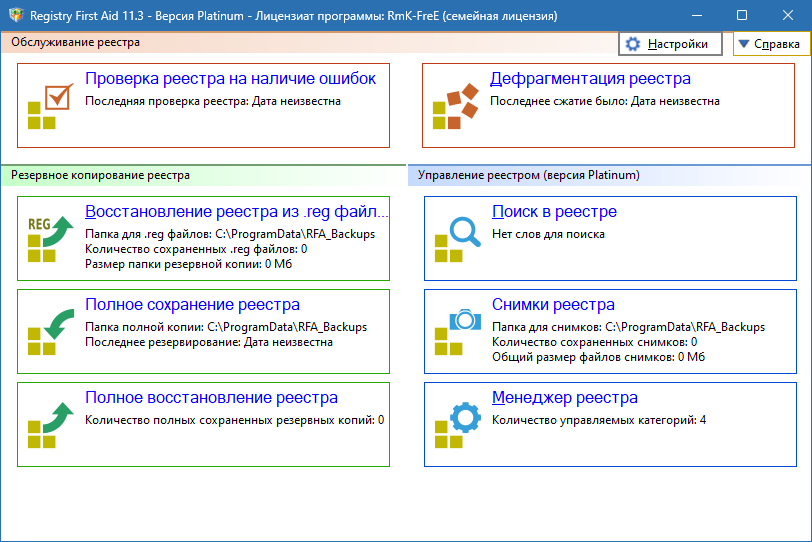
Task: Click the gear icon on Настройки button
Action: tap(633, 44)
